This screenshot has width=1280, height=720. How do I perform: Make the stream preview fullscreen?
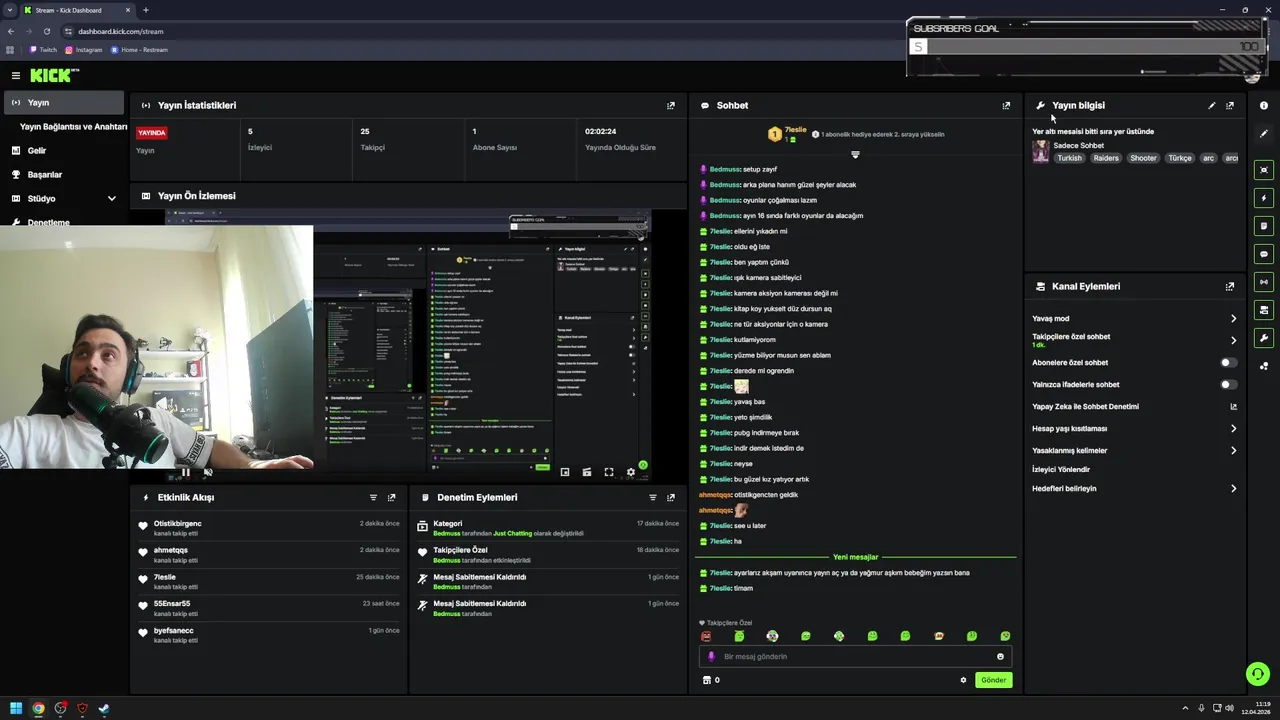coord(609,472)
